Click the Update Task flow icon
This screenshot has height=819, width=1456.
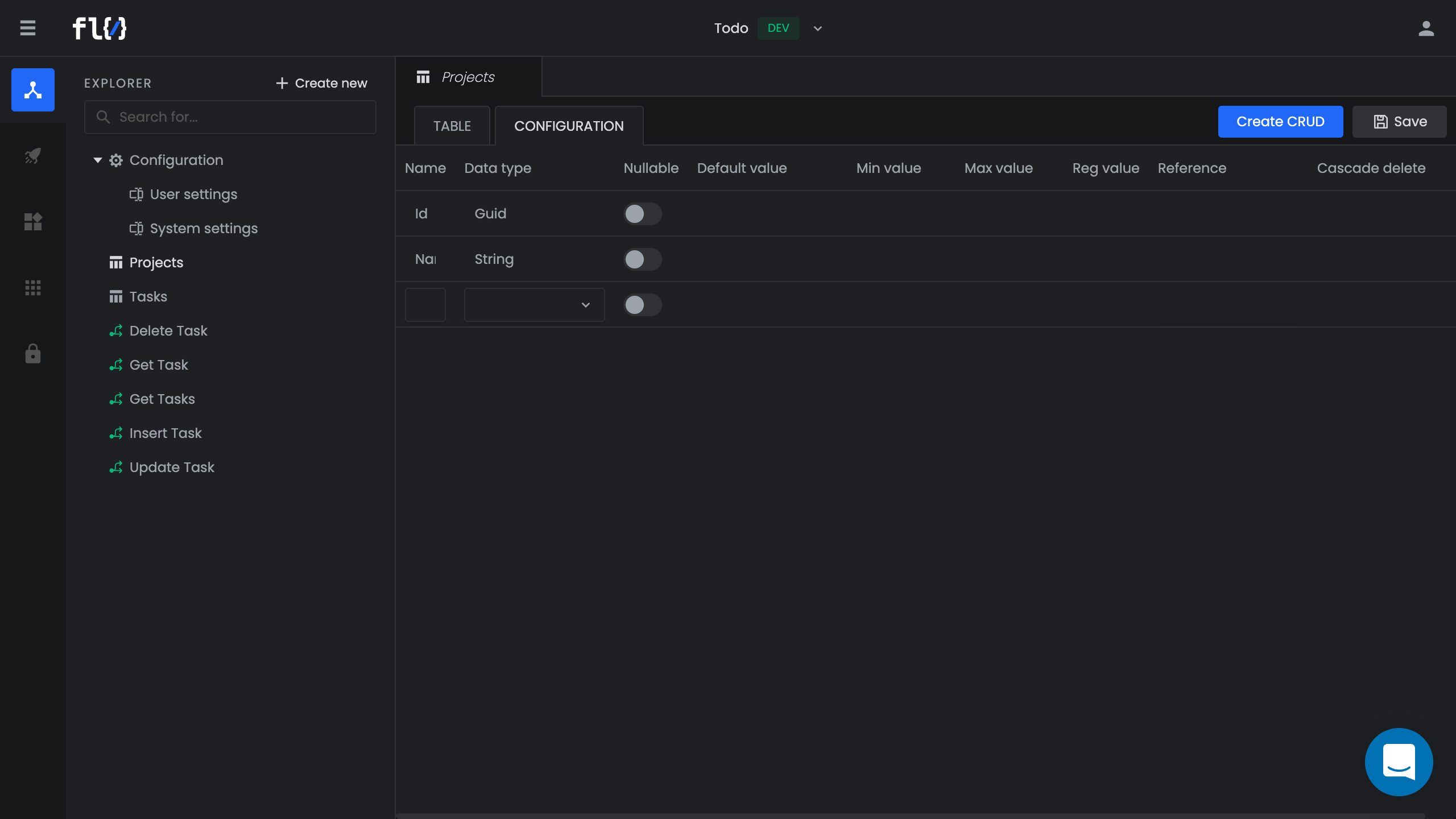[x=116, y=468]
